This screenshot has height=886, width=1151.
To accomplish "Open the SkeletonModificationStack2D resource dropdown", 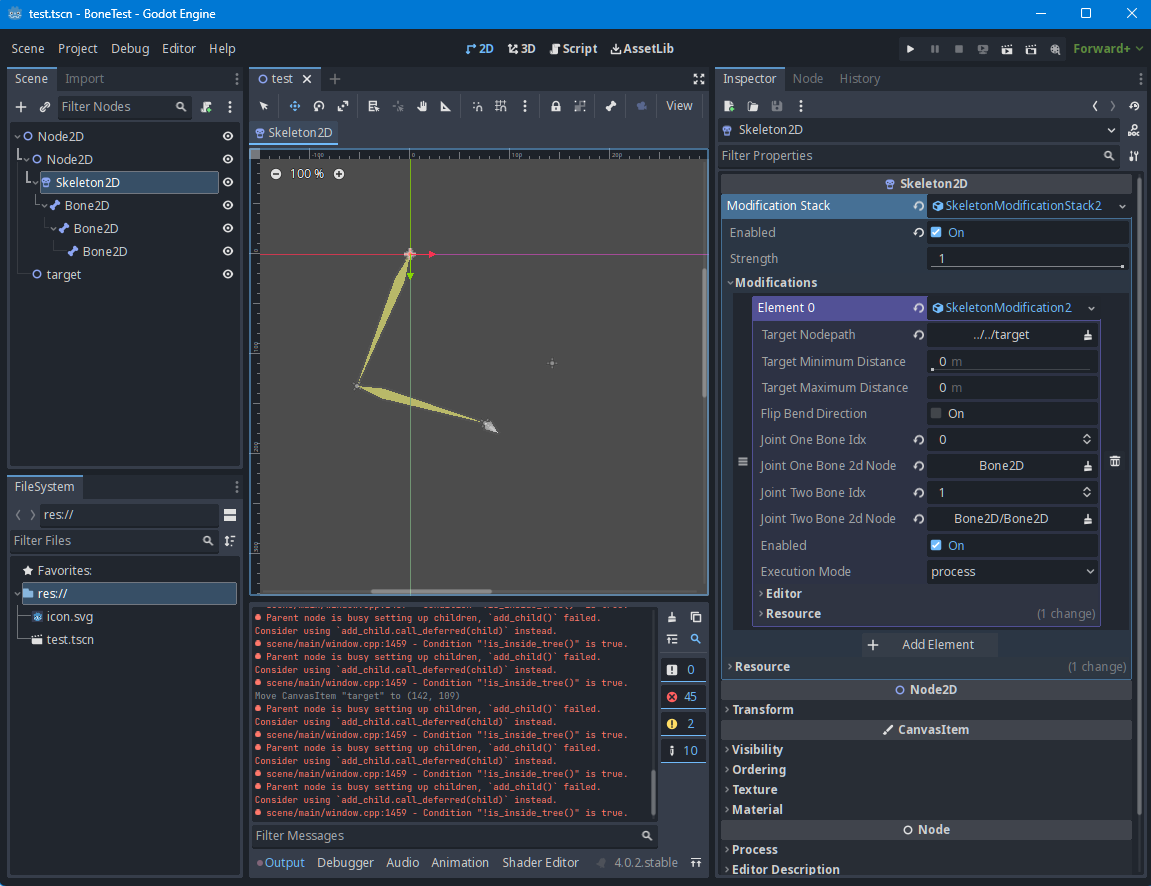I will point(1122,206).
